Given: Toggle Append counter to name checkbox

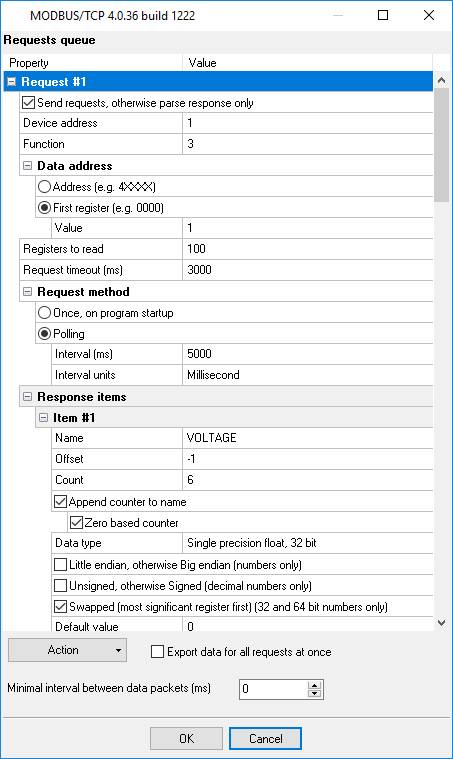Looking at the screenshot, I should coord(60,501).
